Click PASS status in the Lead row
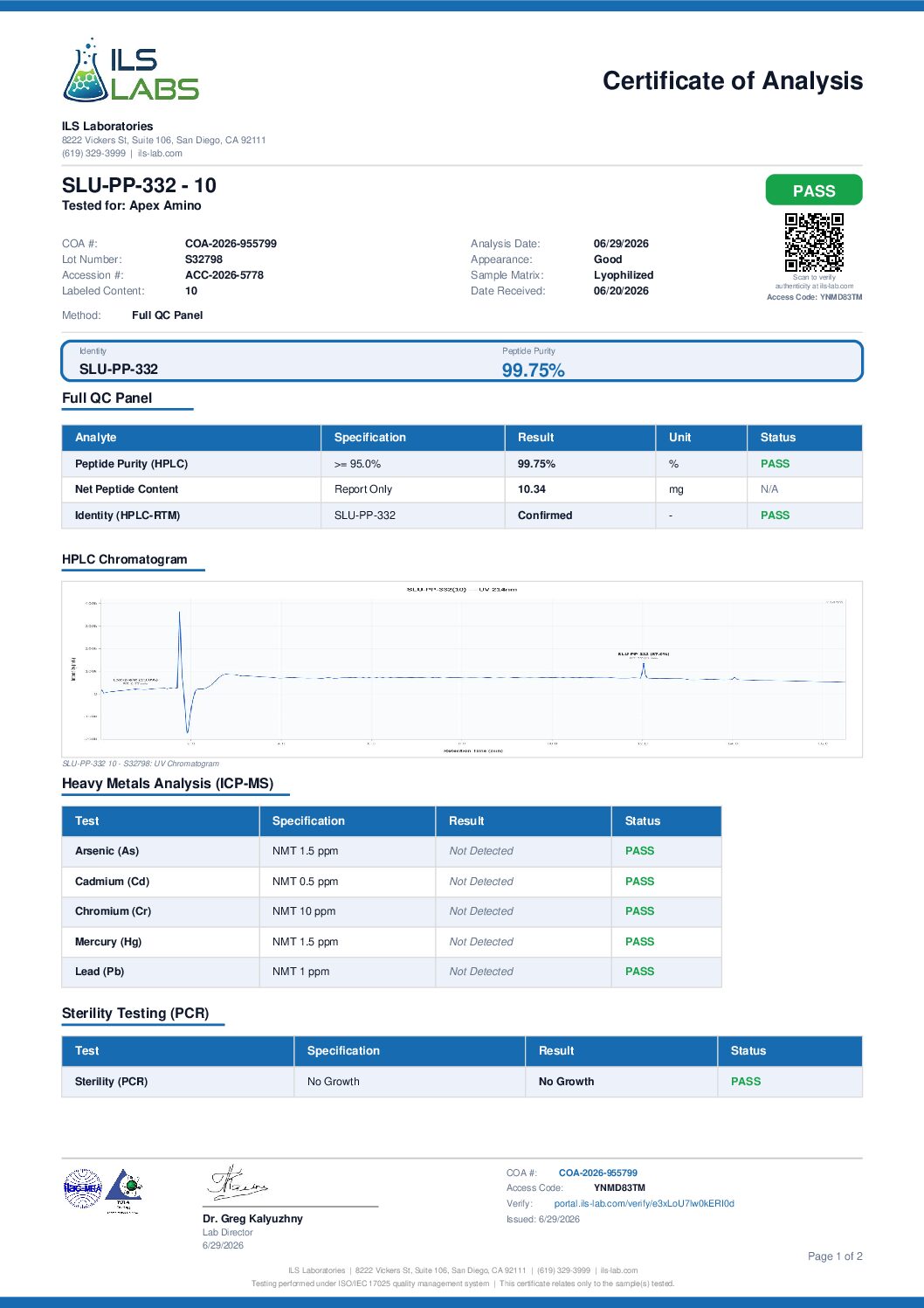924x1308 pixels. pos(639,972)
